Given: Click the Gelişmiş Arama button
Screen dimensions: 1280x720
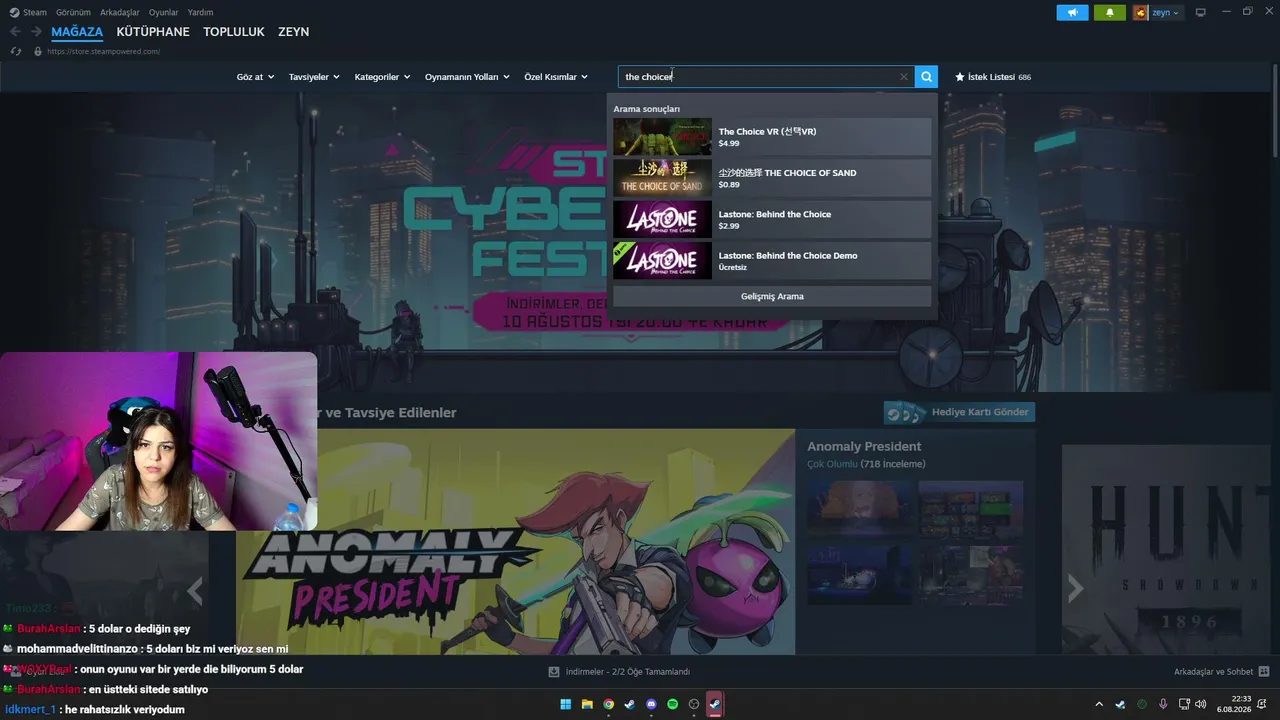Looking at the screenshot, I should coord(772,296).
